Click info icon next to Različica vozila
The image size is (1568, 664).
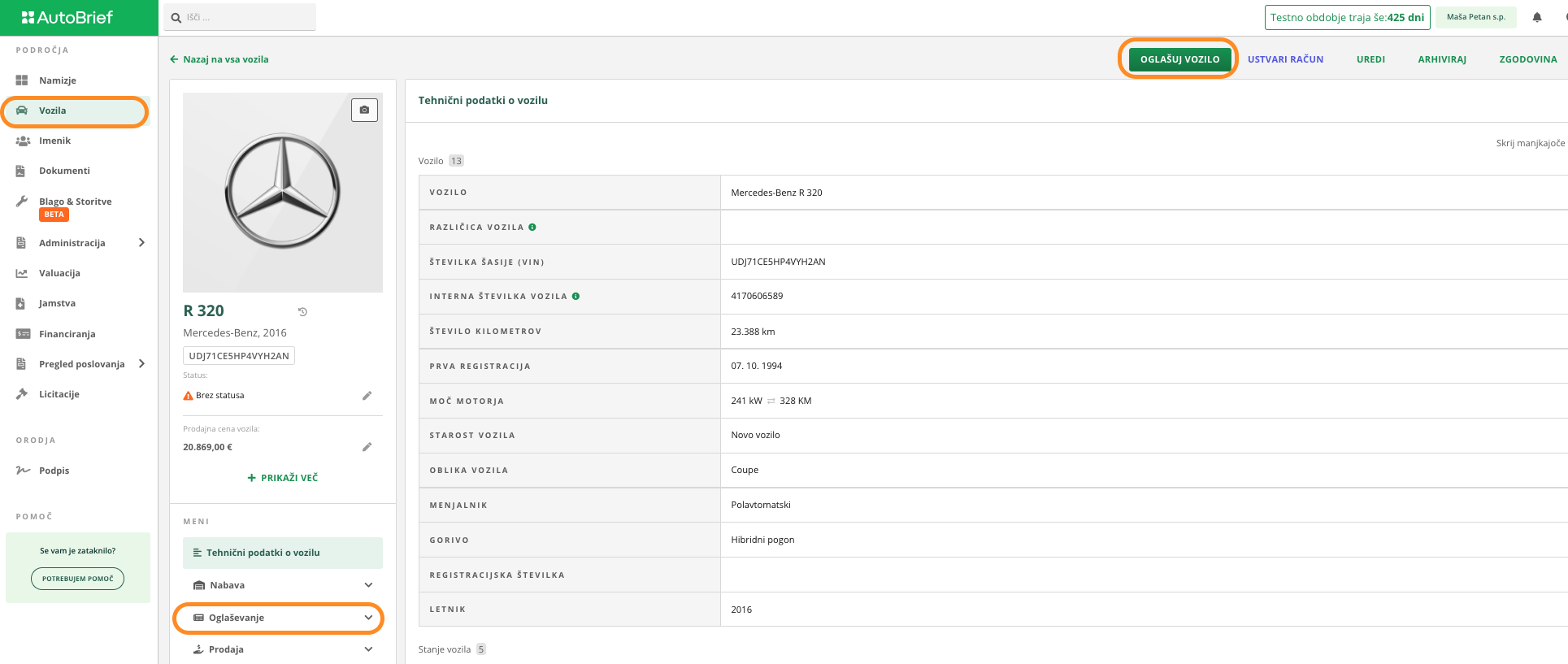(x=532, y=228)
